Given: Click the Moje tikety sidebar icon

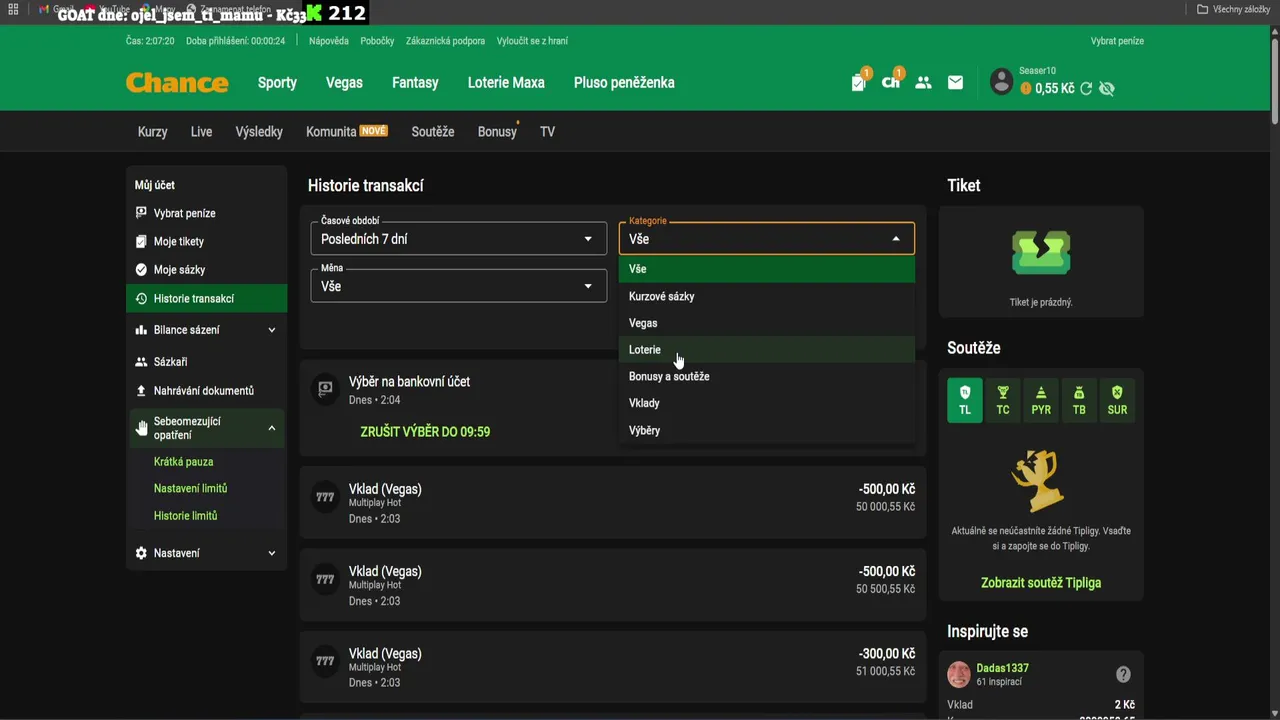Looking at the screenshot, I should [x=141, y=241].
